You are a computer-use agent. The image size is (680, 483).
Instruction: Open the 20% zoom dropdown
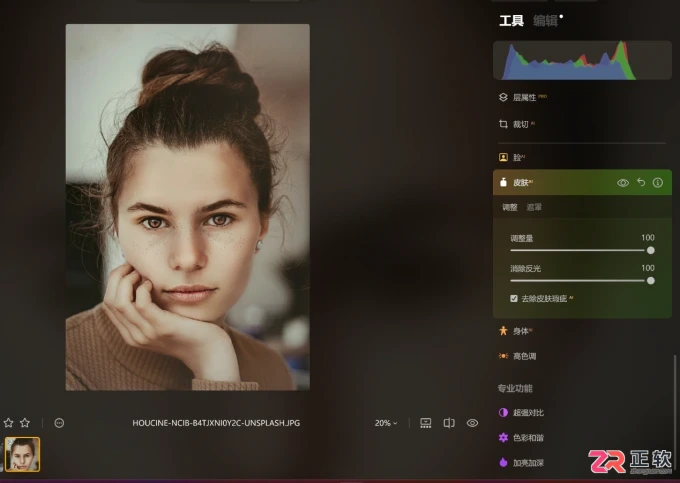click(386, 423)
